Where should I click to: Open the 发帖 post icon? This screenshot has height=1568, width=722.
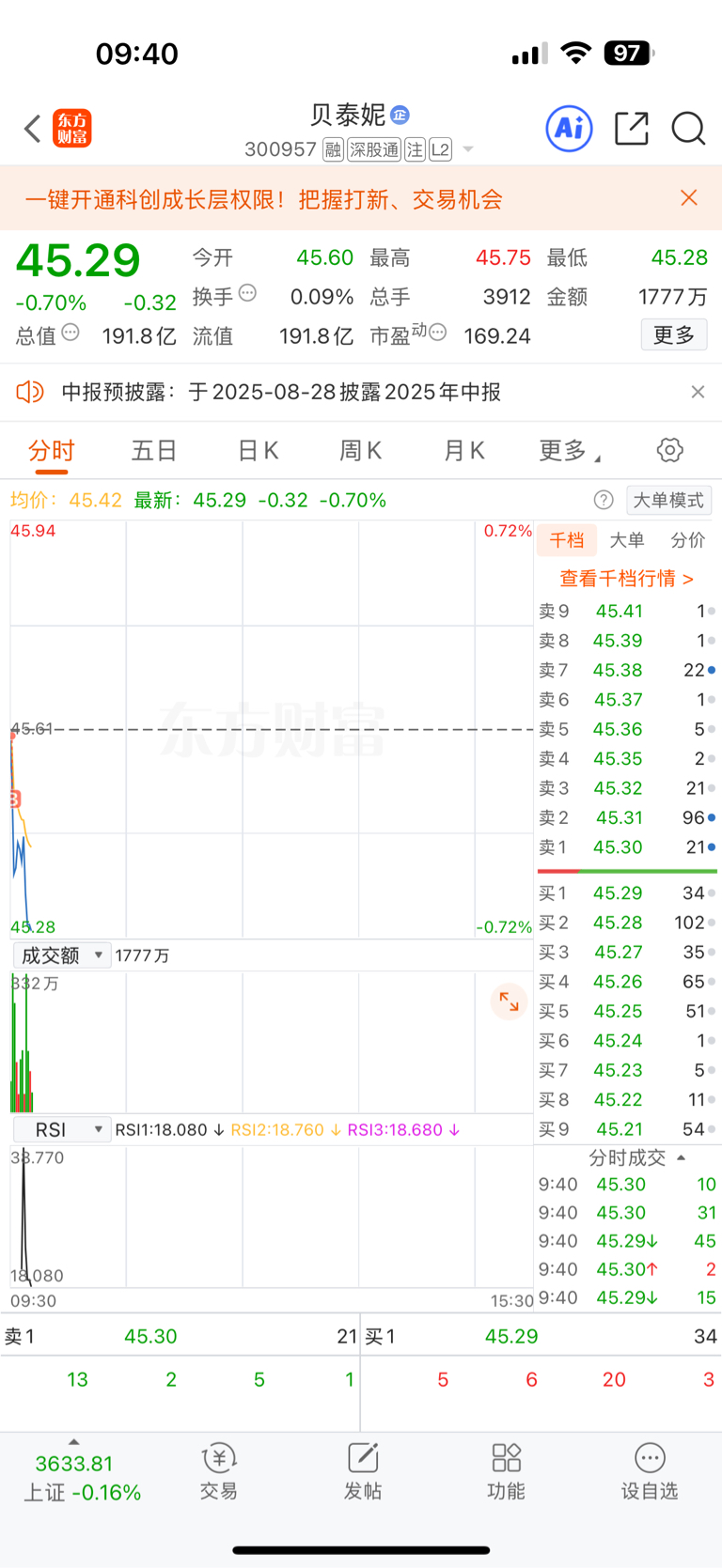[362, 1472]
